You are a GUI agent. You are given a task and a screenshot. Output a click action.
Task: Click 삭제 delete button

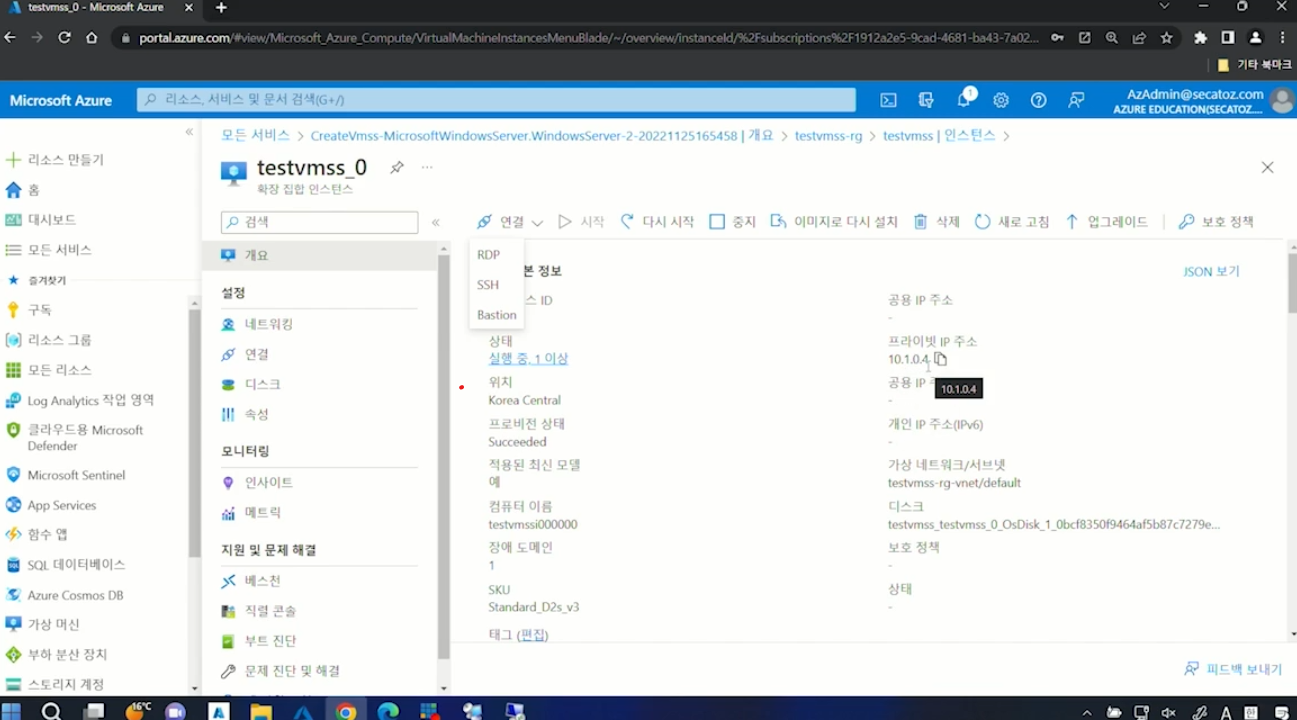coord(936,222)
